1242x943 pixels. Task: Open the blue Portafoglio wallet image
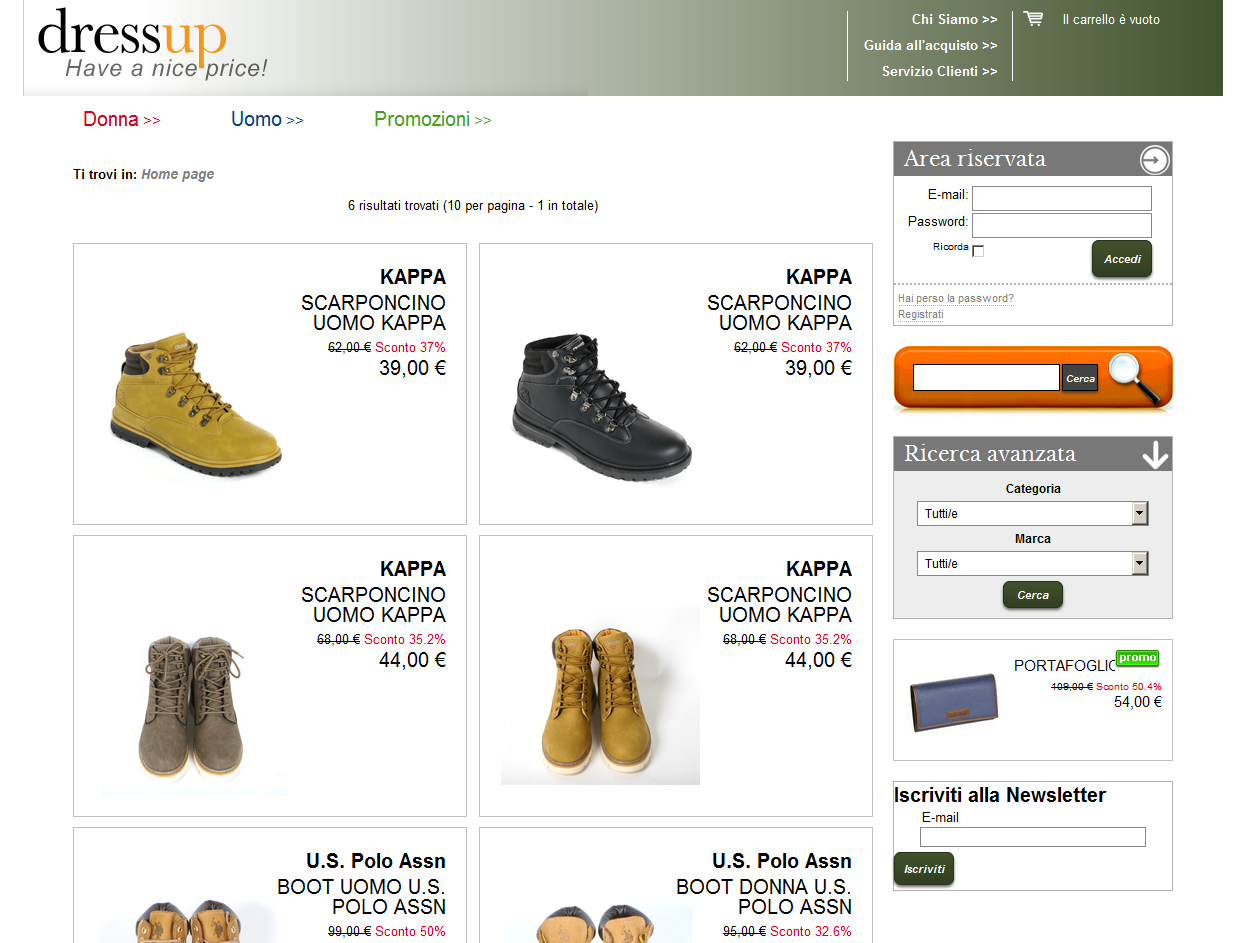pos(953,702)
